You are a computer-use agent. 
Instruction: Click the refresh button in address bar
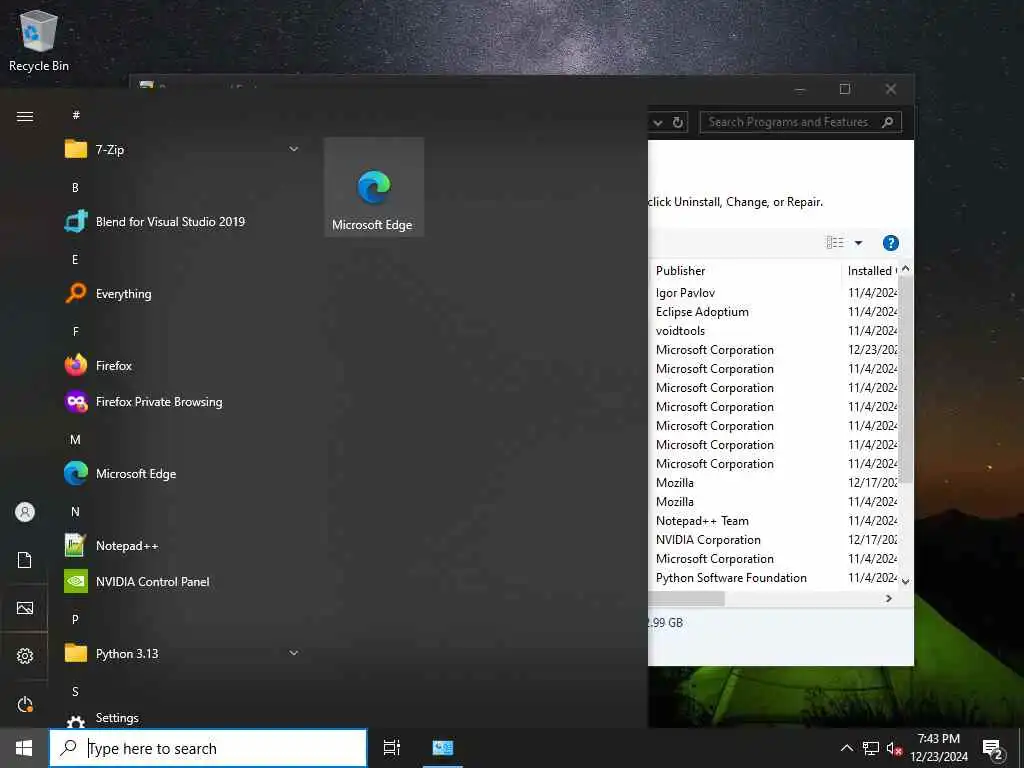point(678,122)
